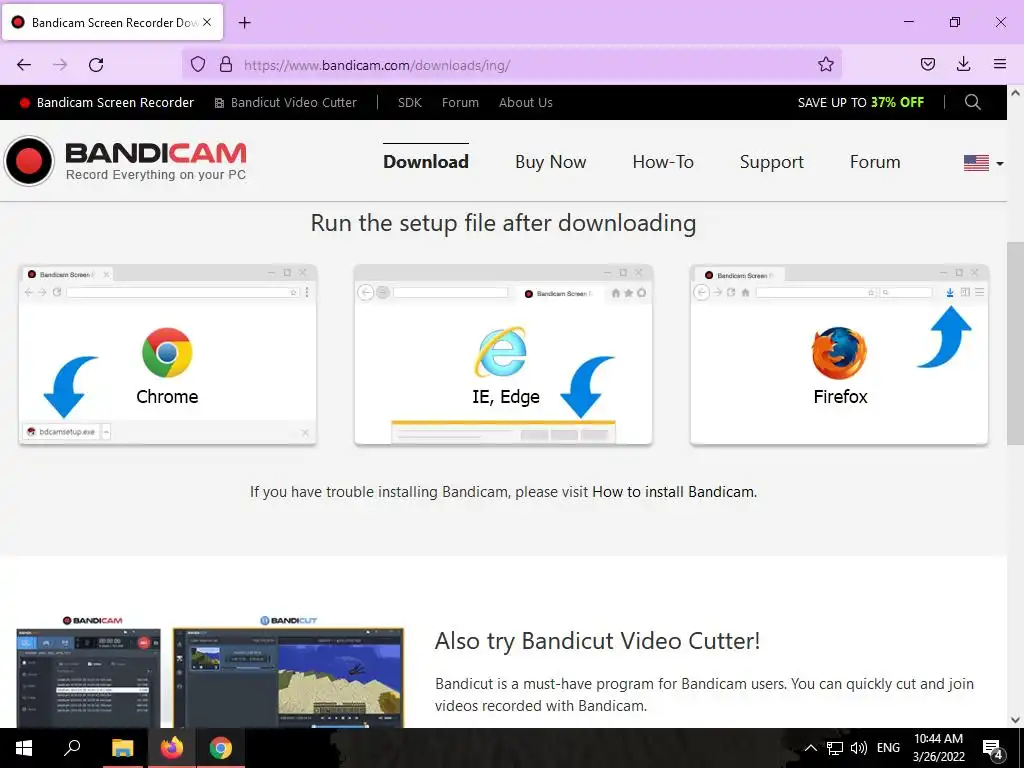
Task: Click the Firefox instruction thumbnail
Action: (x=839, y=355)
